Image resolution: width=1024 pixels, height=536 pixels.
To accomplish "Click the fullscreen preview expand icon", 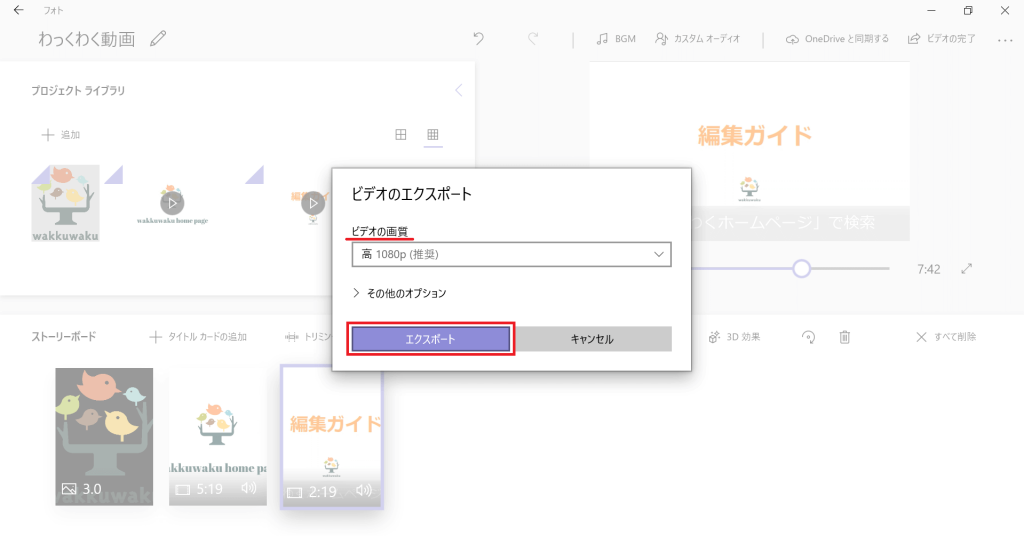I will [967, 269].
